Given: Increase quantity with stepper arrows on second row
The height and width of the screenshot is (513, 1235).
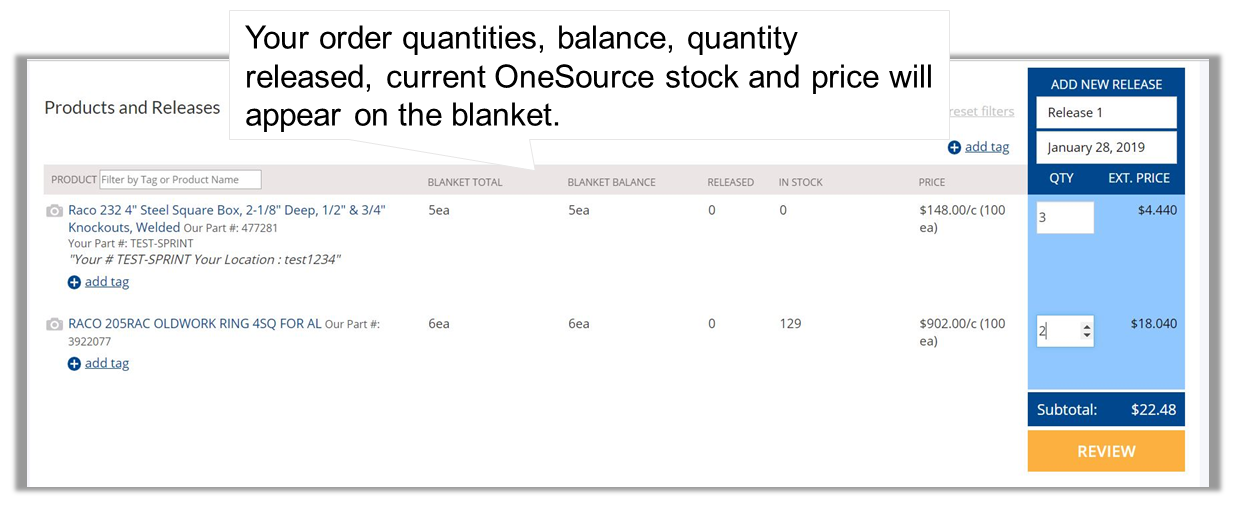Looking at the screenshot, I should tap(1087, 326).
